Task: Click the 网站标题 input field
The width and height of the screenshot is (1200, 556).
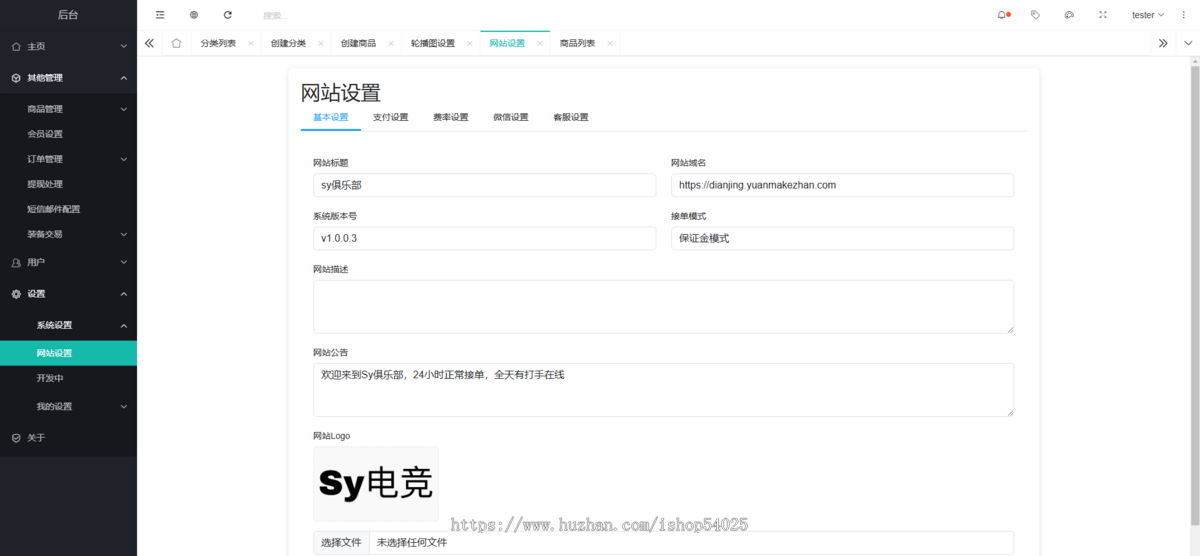Action: pyautogui.click(x=485, y=185)
